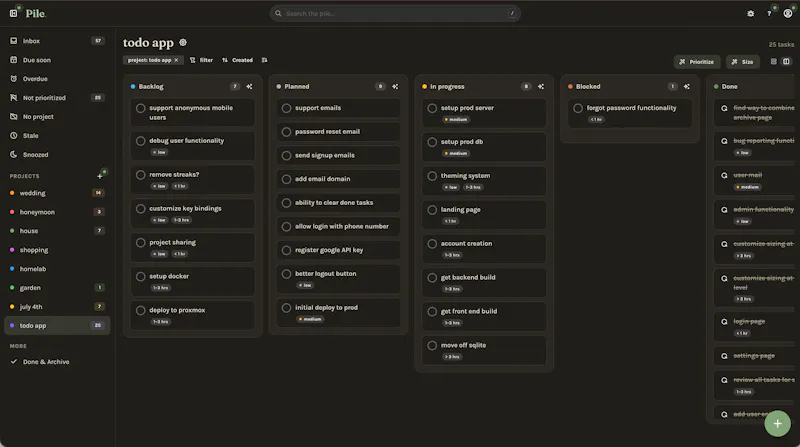The image size is (800, 447).
Task: Click the Pile logo icon
Action: click(x=14, y=13)
